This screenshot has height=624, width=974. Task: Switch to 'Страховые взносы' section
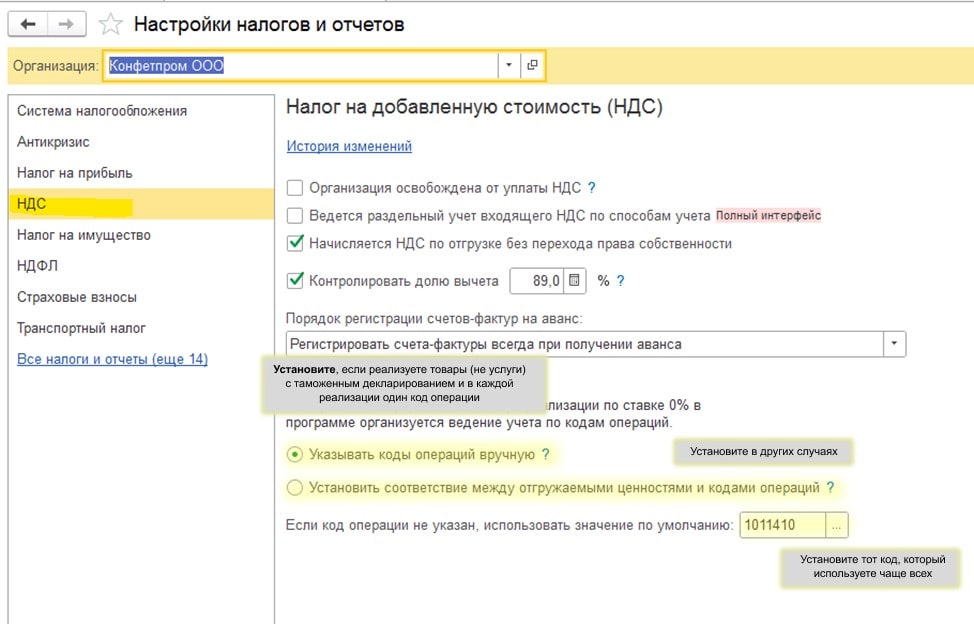click(77, 297)
